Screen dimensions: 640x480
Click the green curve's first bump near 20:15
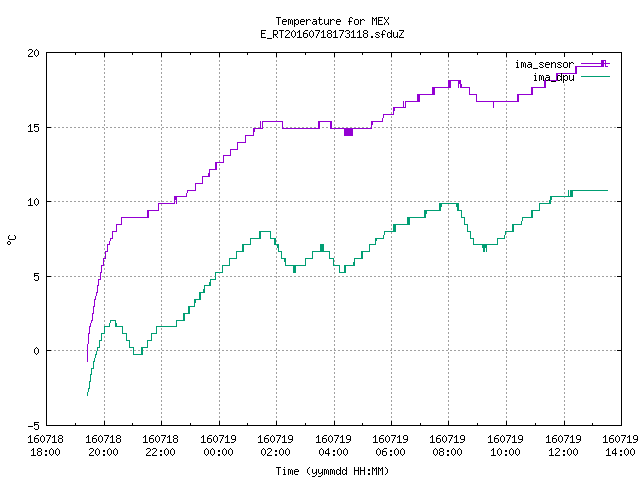click(113, 321)
